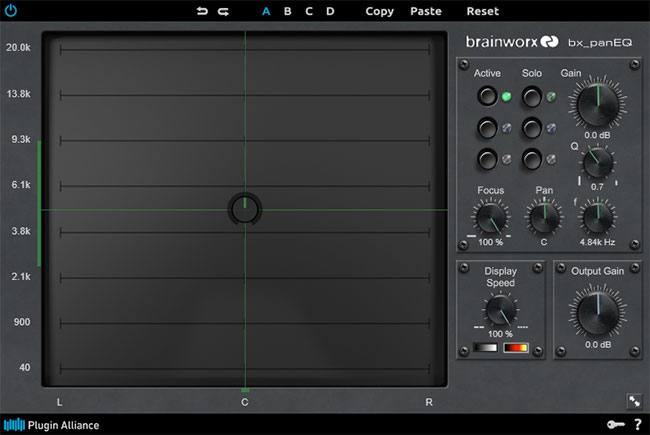
Task: Click the first band green Active LED
Action: click(x=506, y=97)
